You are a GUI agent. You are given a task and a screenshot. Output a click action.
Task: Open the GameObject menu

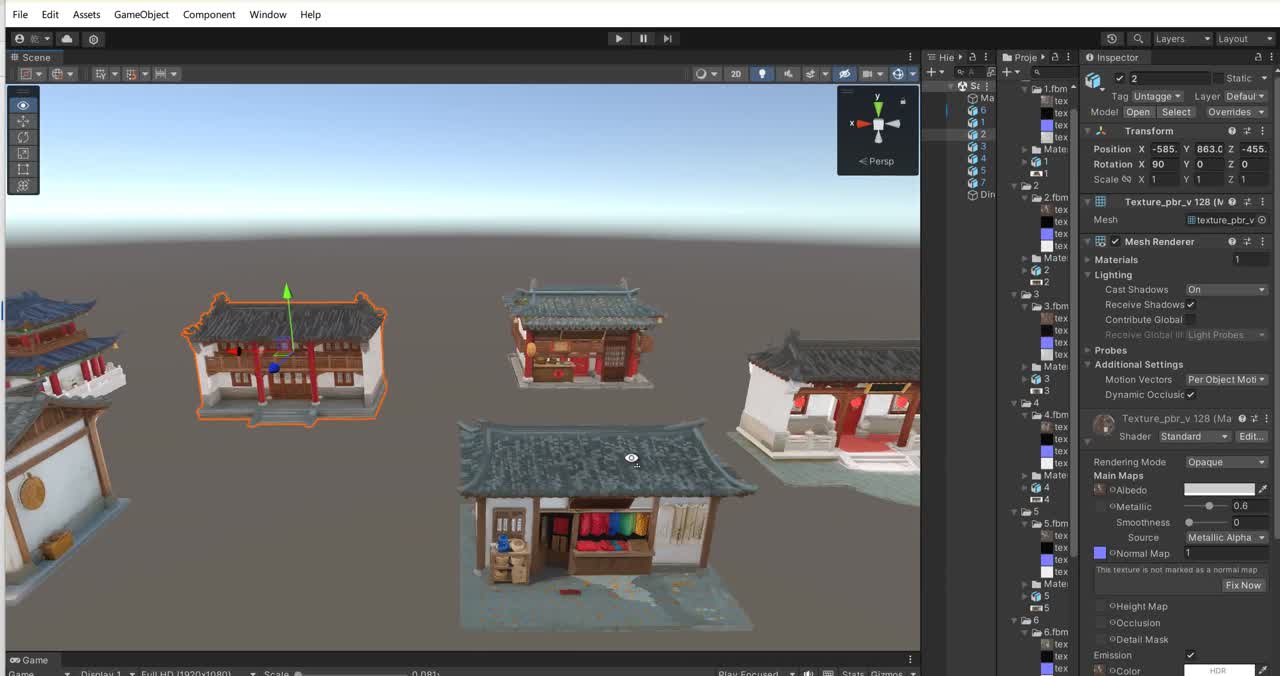pyautogui.click(x=141, y=14)
